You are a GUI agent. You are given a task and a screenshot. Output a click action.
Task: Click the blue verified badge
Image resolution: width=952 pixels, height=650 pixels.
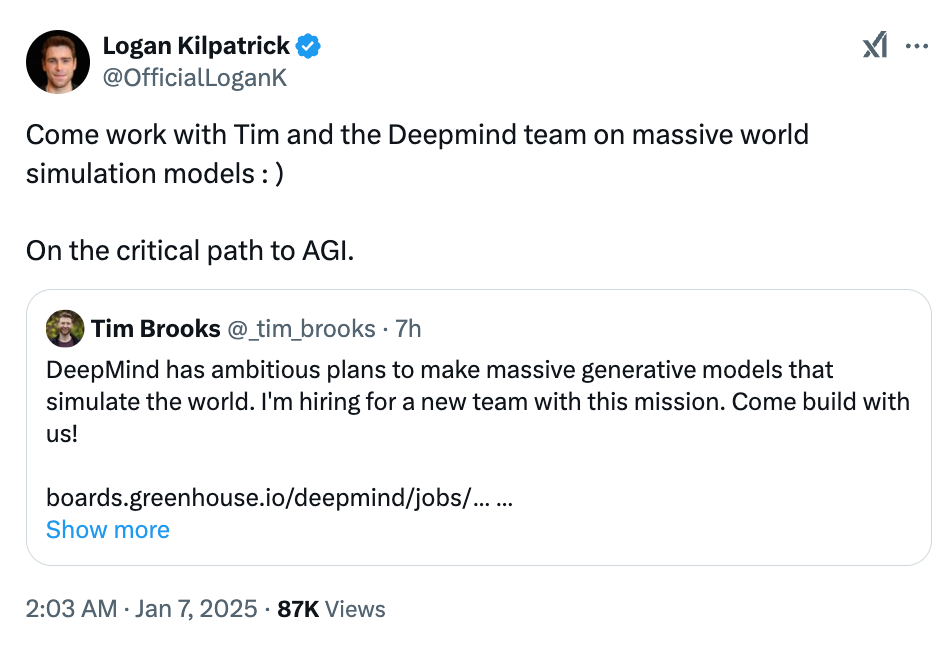(x=308, y=46)
